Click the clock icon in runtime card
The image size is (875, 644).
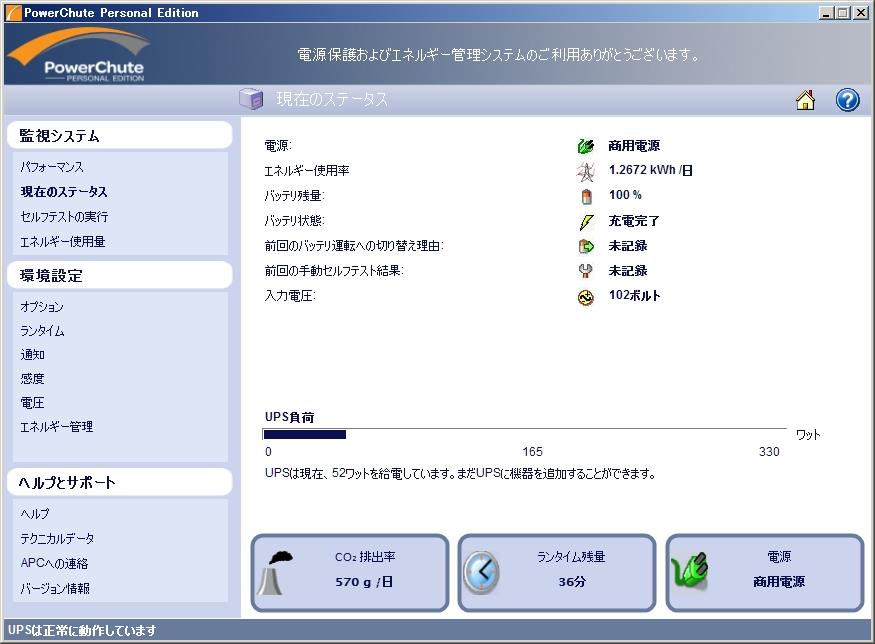pyautogui.click(x=481, y=572)
